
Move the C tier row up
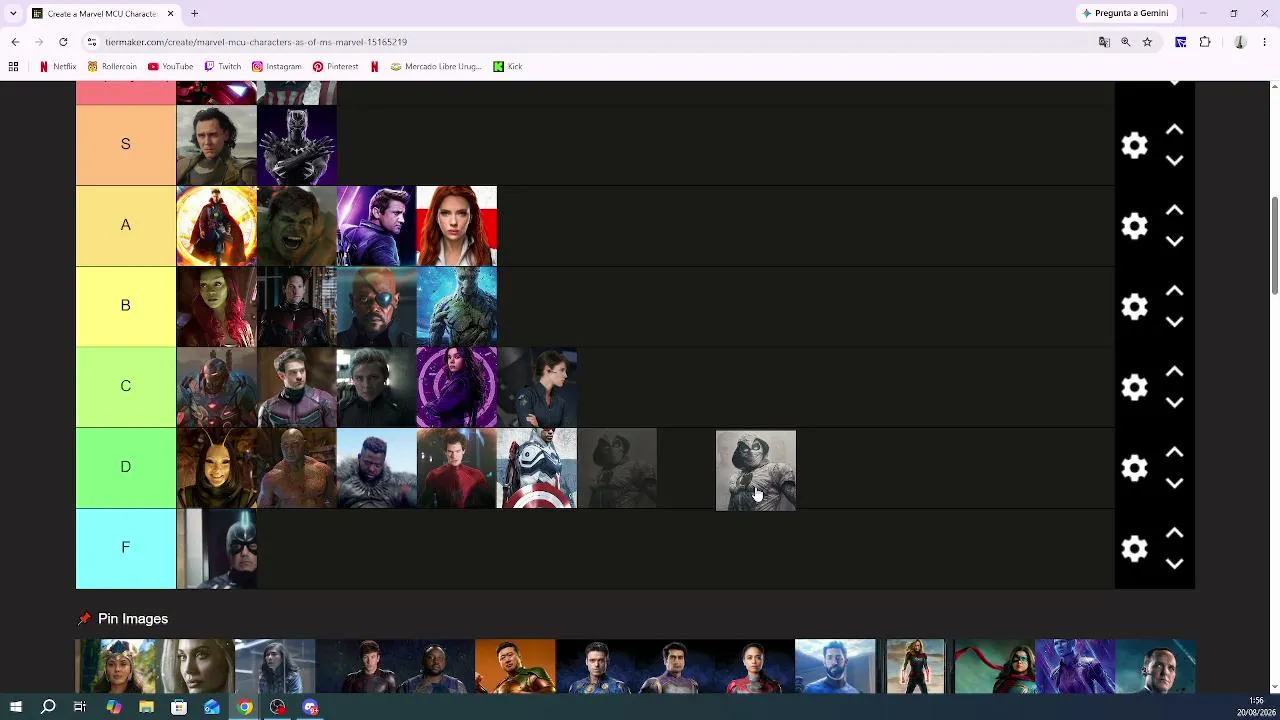(1175, 372)
